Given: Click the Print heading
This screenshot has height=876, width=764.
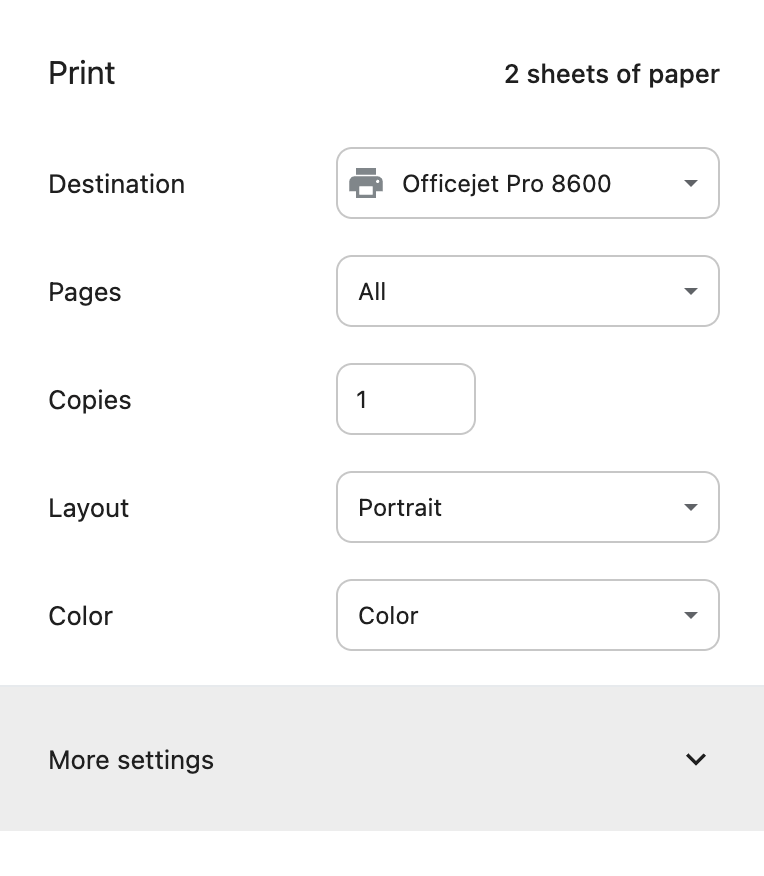Looking at the screenshot, I should coord(82,73).
